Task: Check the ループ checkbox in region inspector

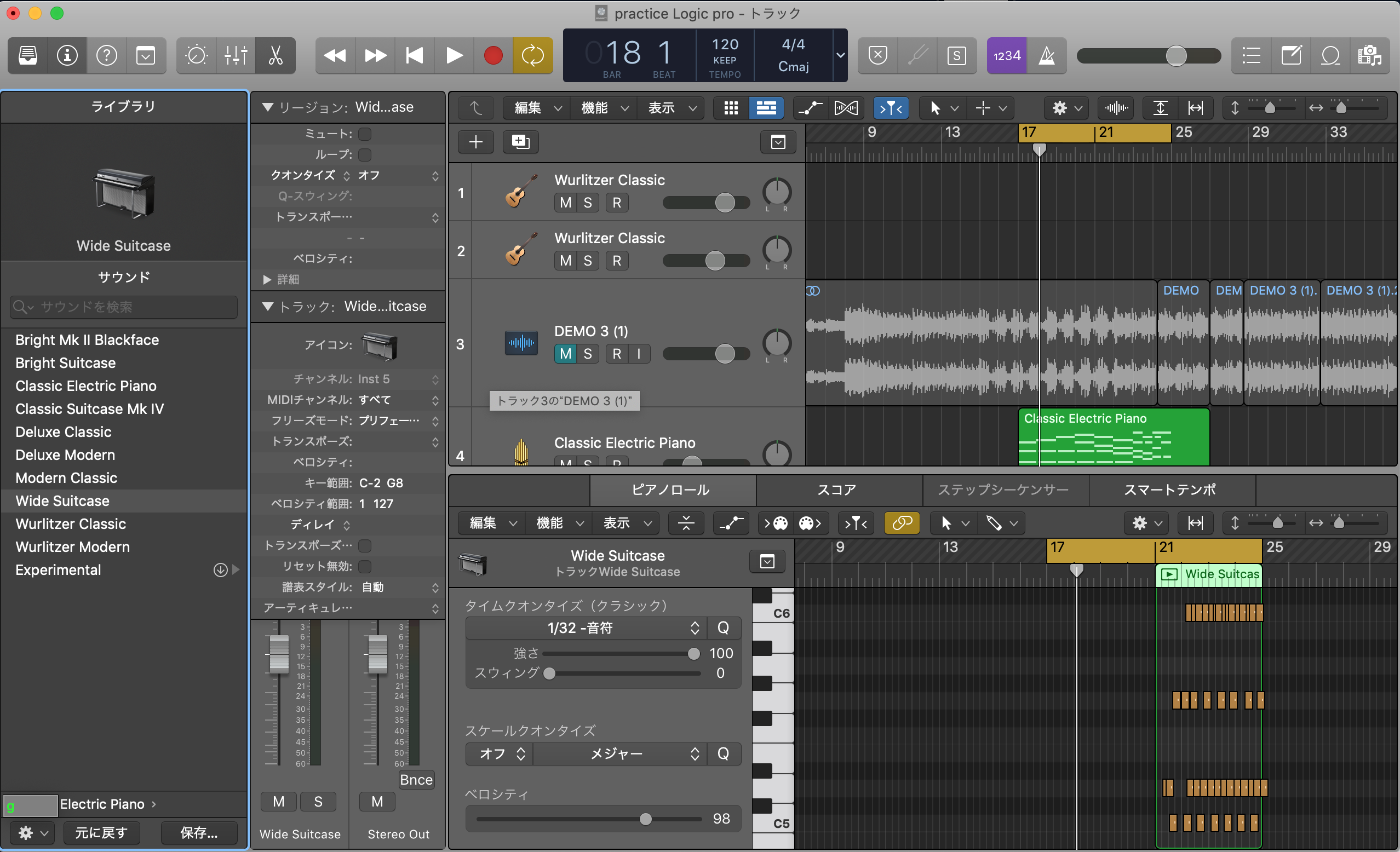Action: [365, 154]
